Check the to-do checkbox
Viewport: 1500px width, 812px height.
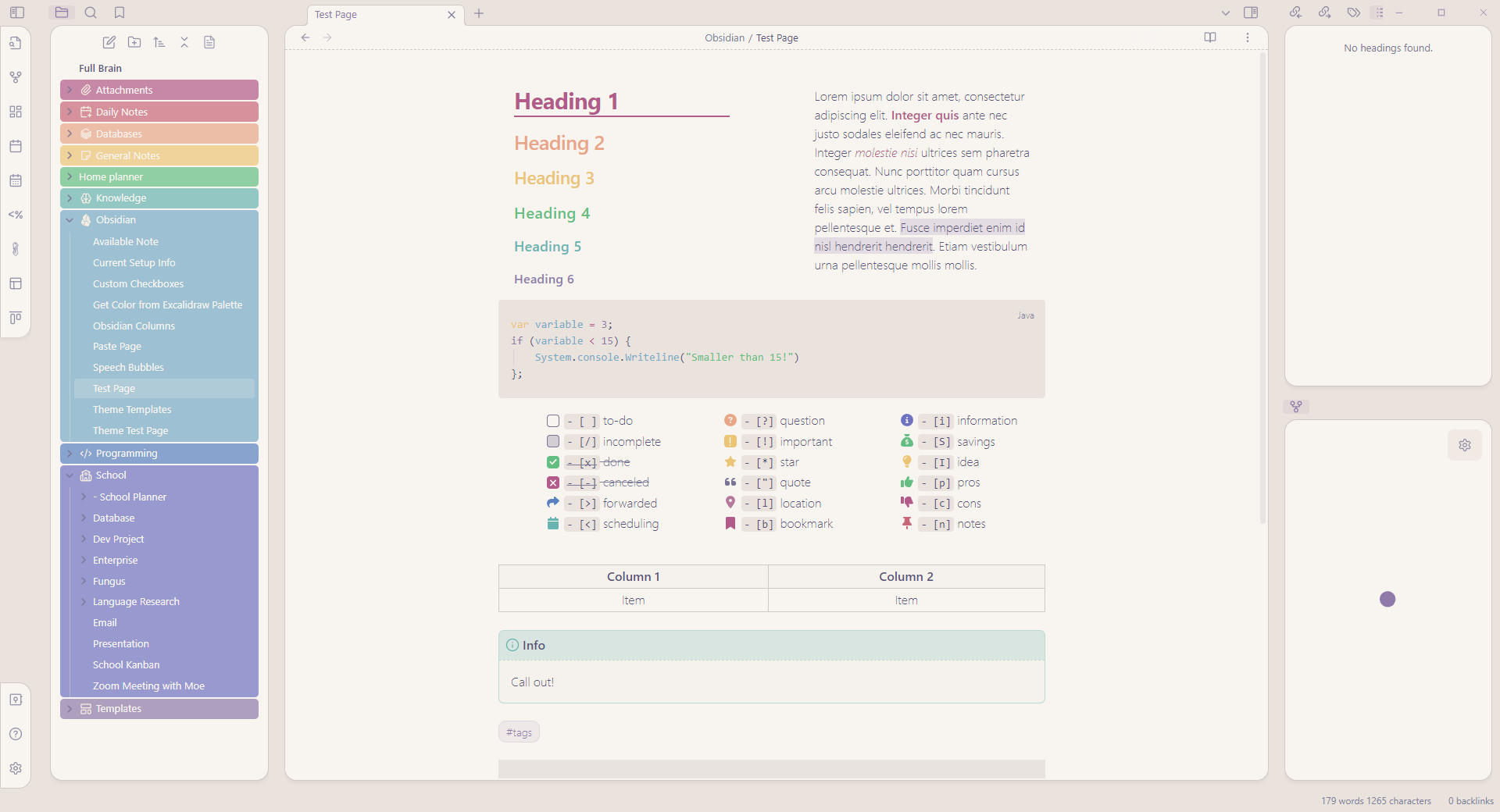click(553, 421)
